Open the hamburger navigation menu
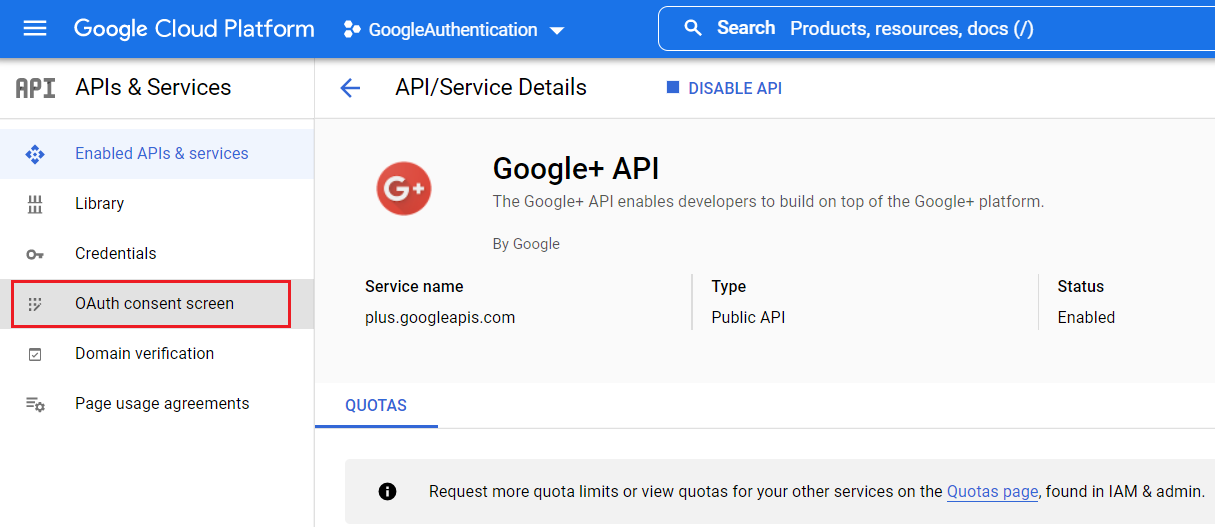The image size is (1215, 527). click(35, 29)
